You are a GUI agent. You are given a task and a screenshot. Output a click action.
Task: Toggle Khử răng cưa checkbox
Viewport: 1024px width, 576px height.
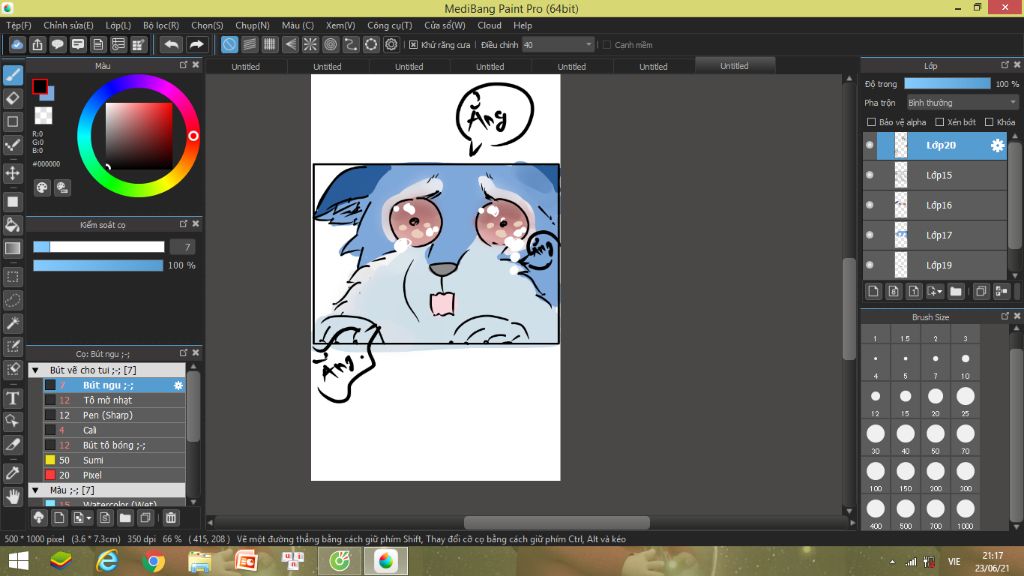click(413, 45)
